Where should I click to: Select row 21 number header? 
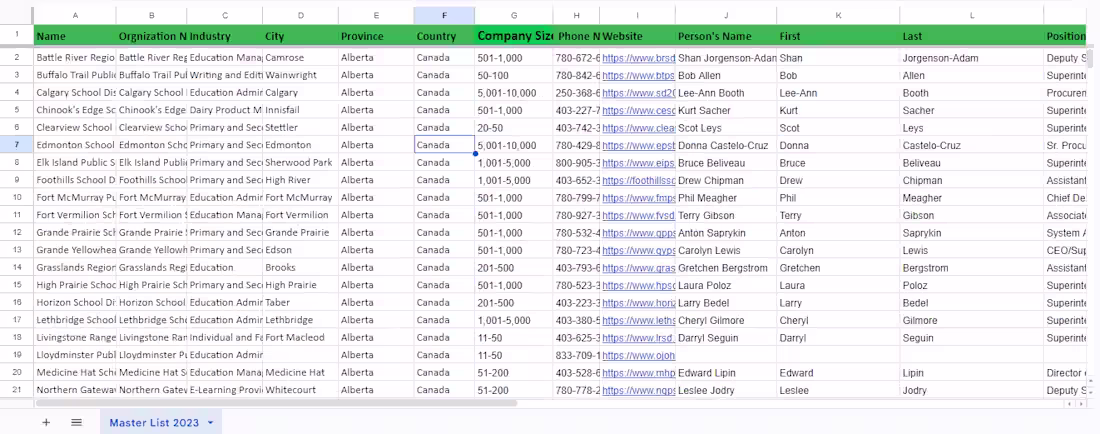[17, 390]
